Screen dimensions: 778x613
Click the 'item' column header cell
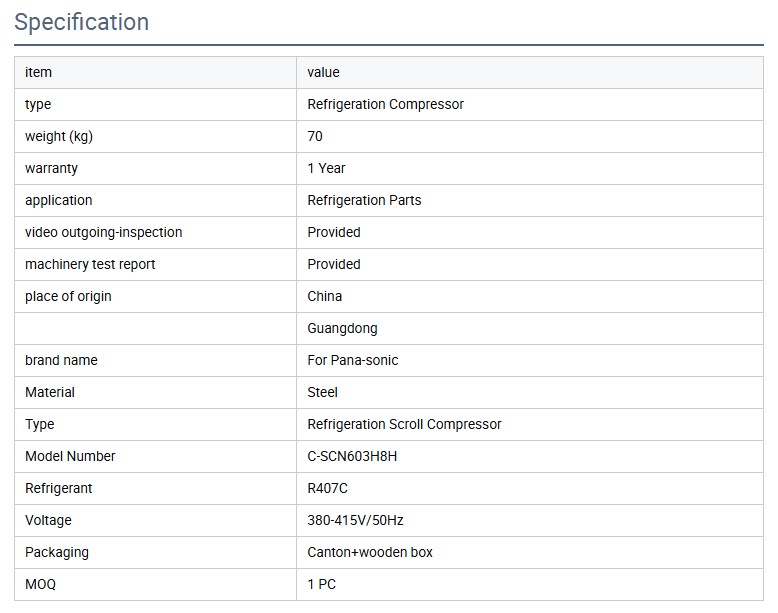tap(38, 72)
